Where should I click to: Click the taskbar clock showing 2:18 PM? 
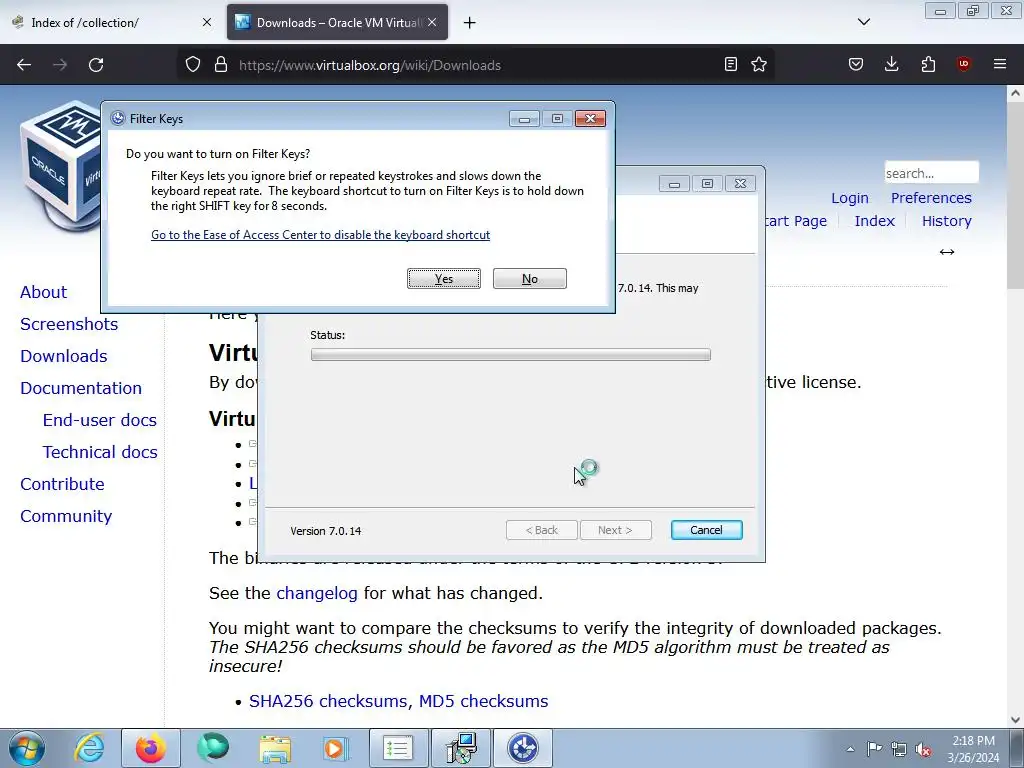tap(973, 749)
